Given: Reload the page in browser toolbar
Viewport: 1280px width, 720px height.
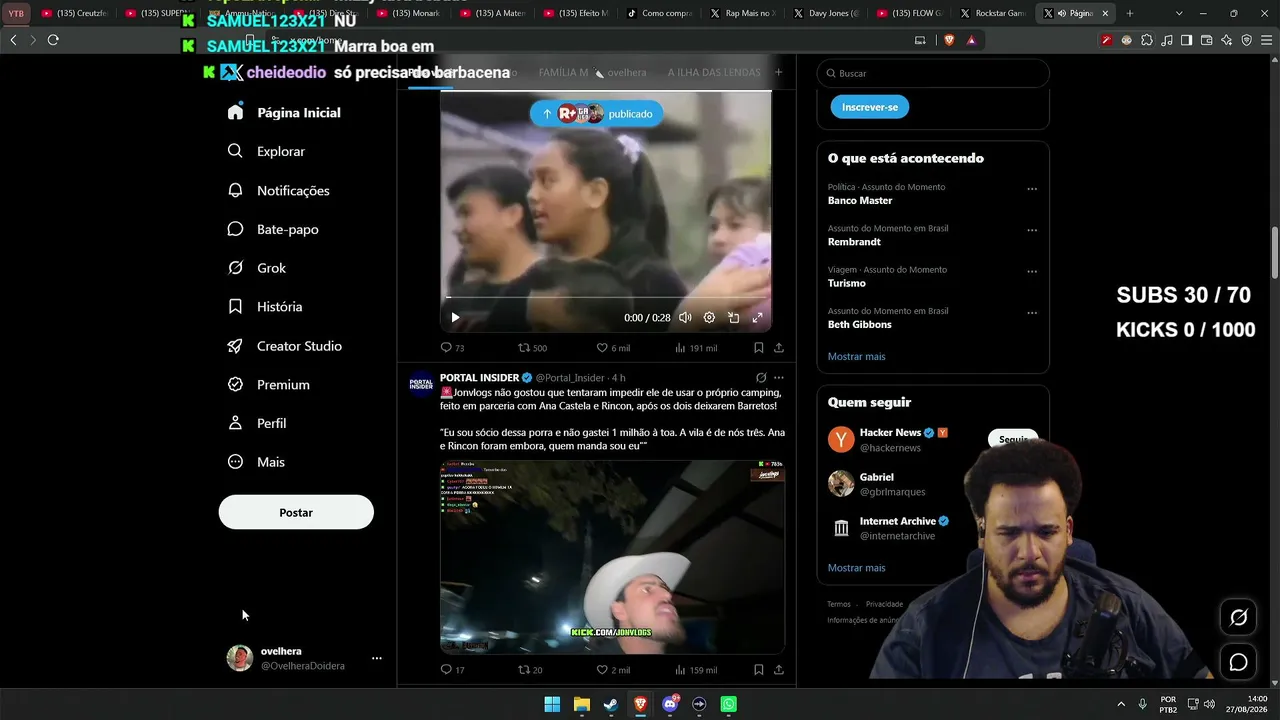Looking at the screenshot, I should 53,40.
